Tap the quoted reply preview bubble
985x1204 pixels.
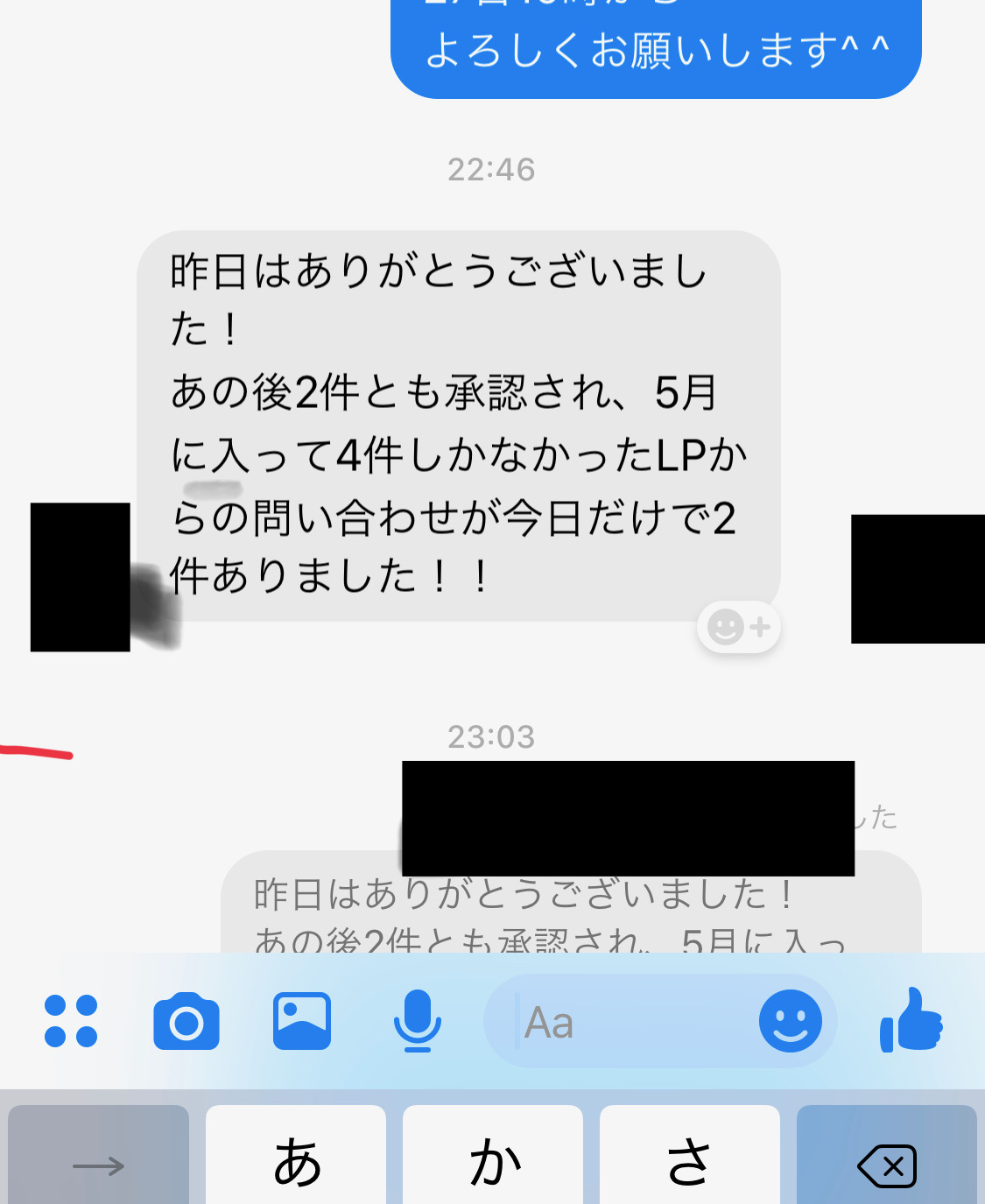571,902
